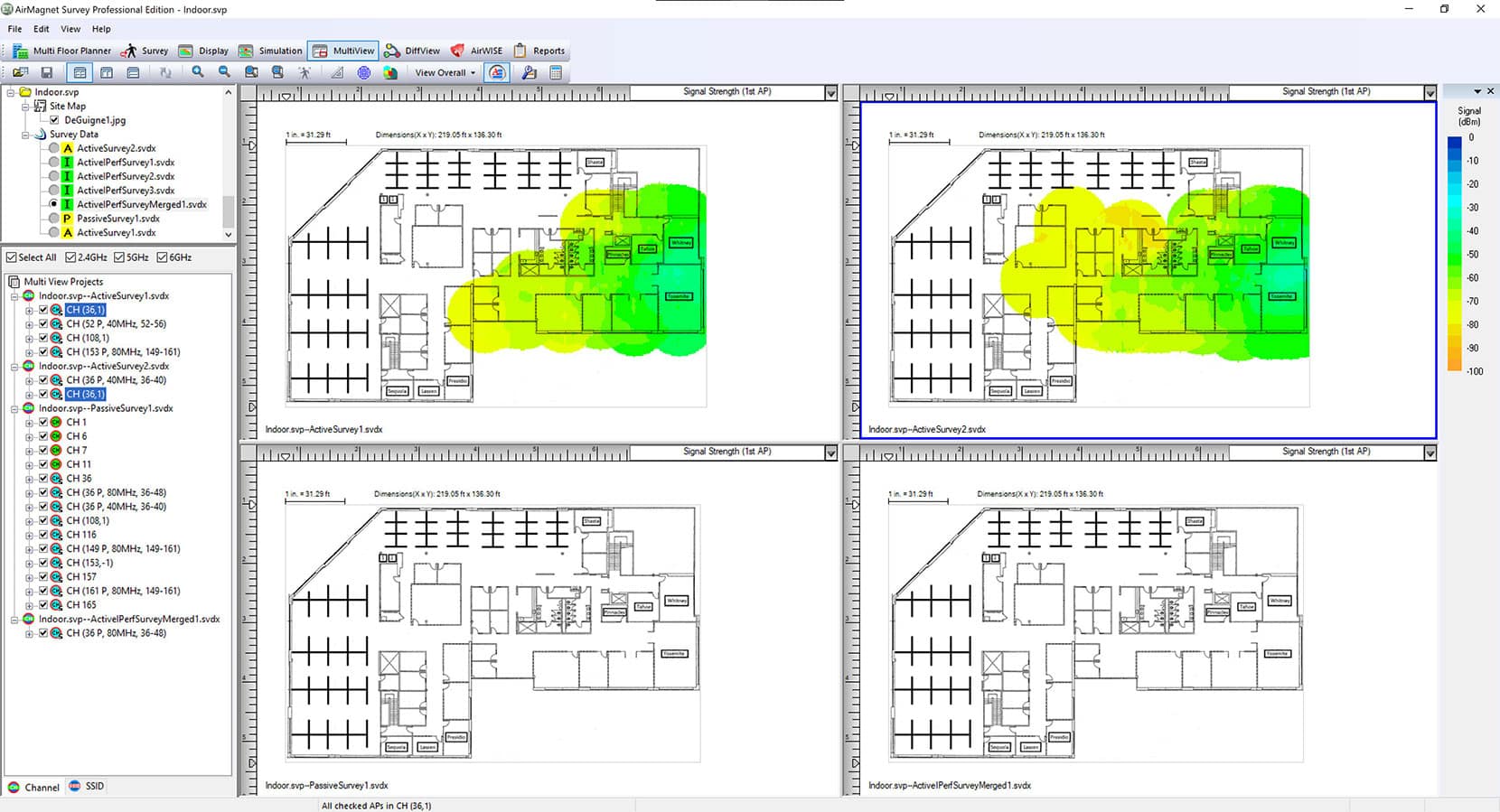Collapse the Indoor.svp--PassiveSurvey1.svdx tree node
The width and height of the screenshot is (1500, 812).
[14, 408]
